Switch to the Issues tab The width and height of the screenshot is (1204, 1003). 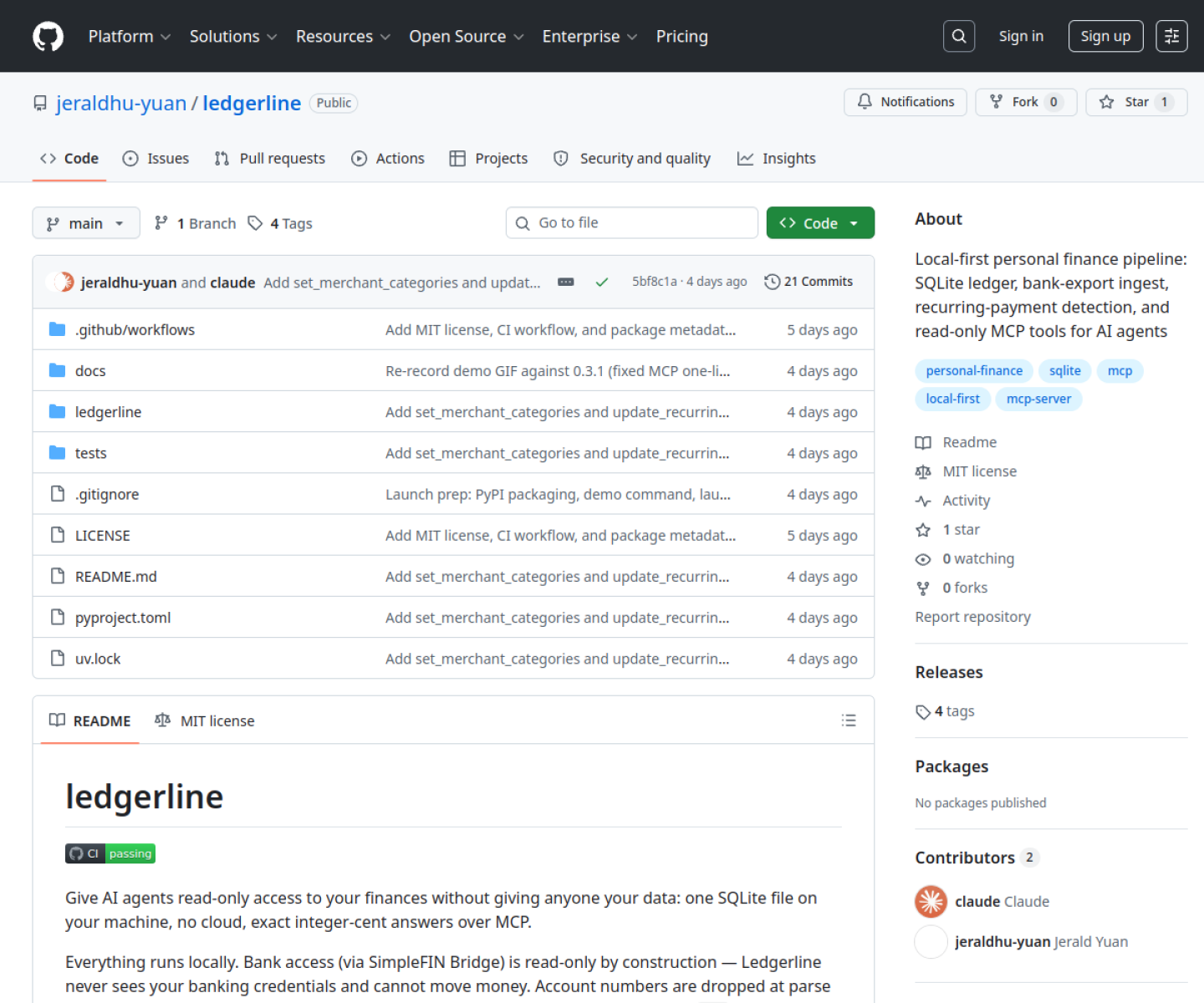coord(156,159)
